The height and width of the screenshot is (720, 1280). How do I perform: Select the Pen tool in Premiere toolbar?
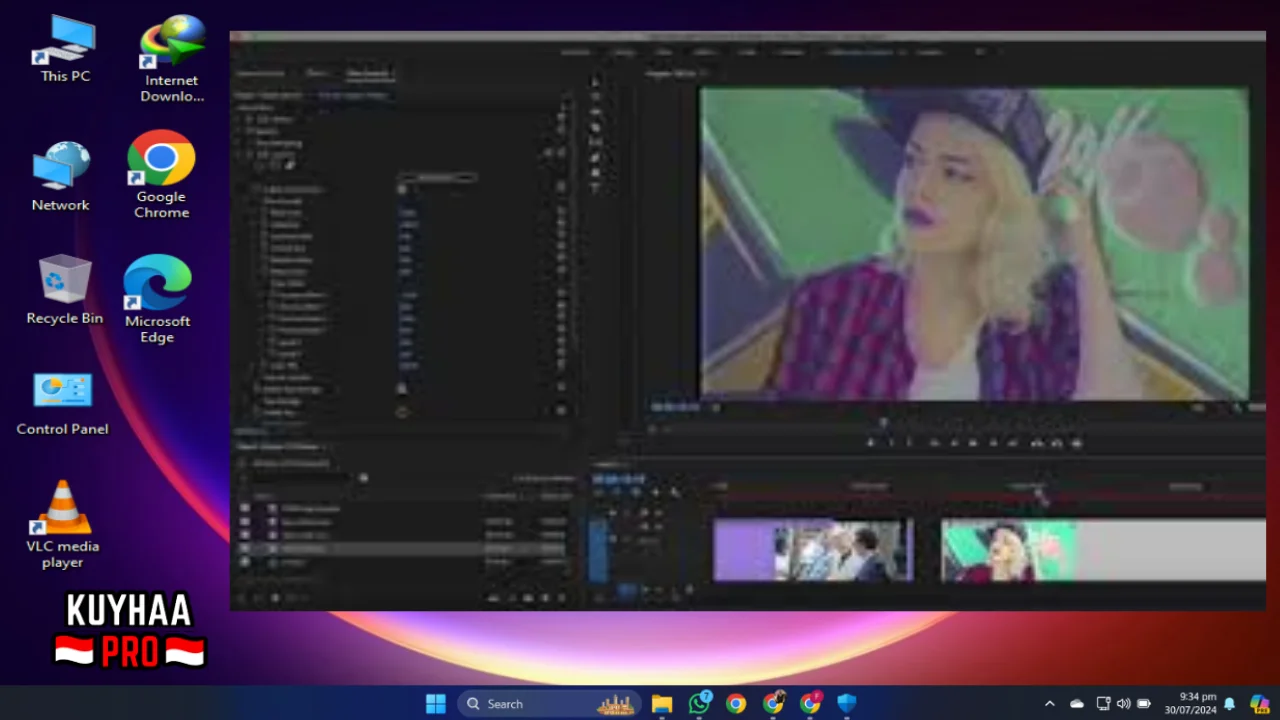(595, 157)
